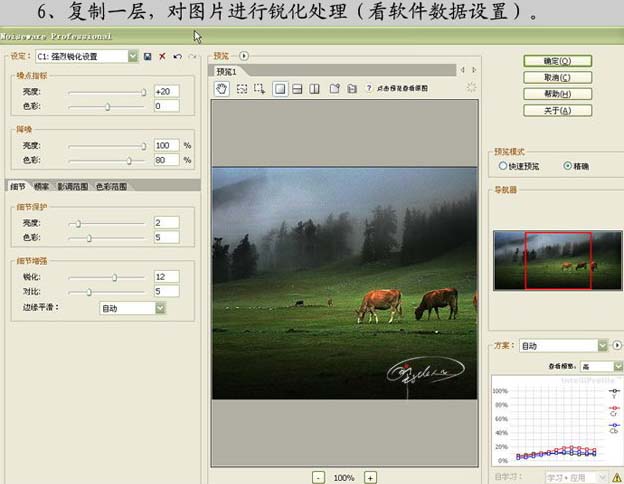Click the 取消(C) button
This screenshot has height=484, width=624.
tap(557, 77)
